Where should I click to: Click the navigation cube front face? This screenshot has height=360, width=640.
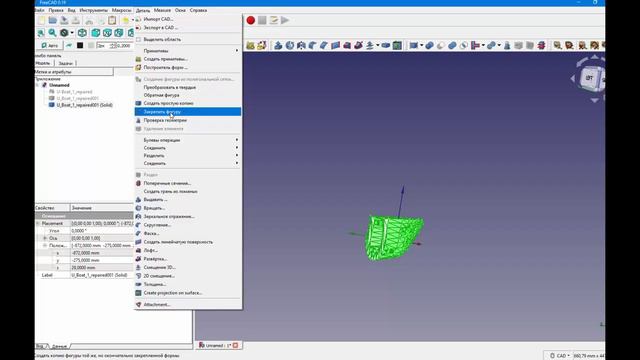coord(589,78)
